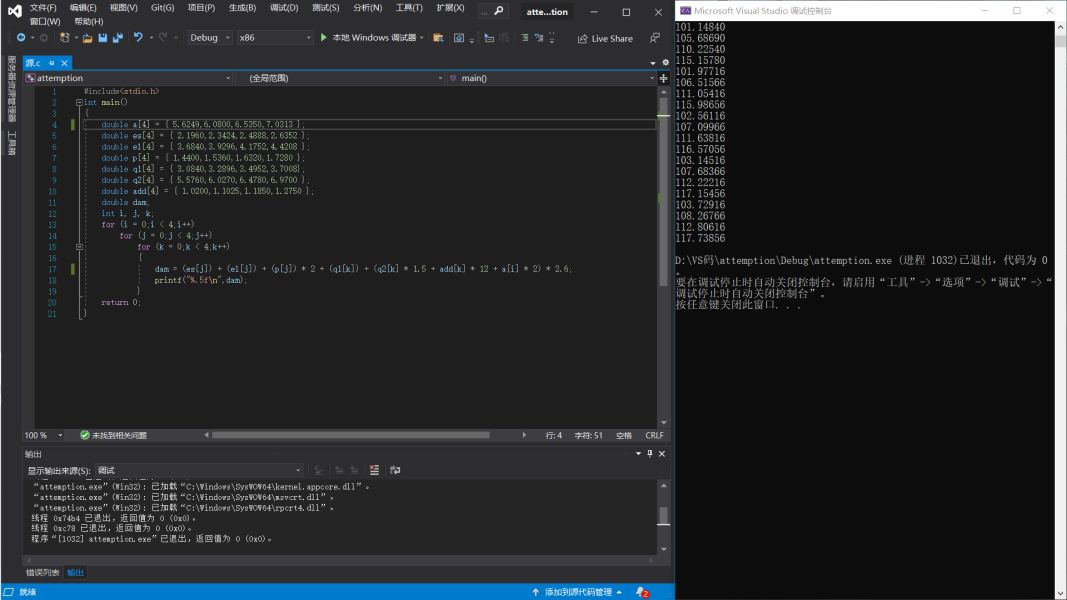The image size is (1067, 600).
Task: Click the output panel vertical scrollbar thumb
Action: point(663,516)
